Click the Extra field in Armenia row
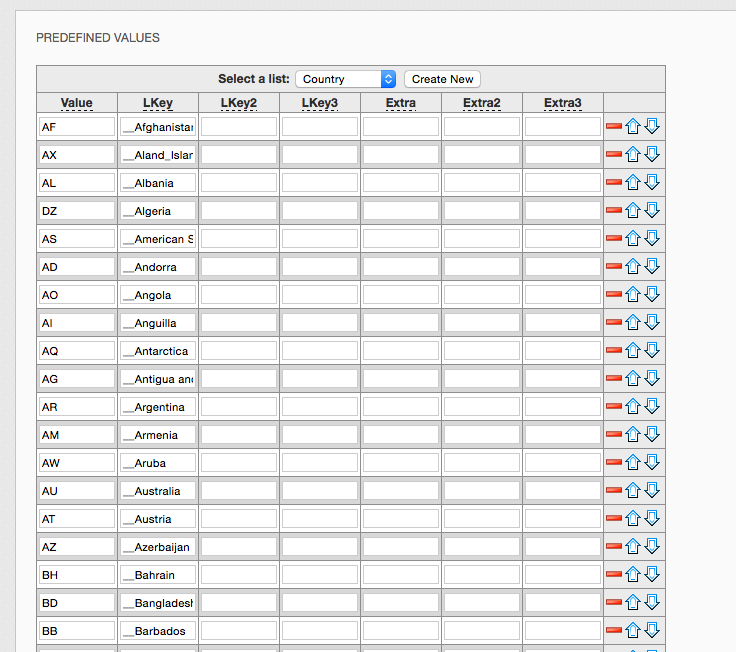The image size is (736, 652). click(400, 435)
